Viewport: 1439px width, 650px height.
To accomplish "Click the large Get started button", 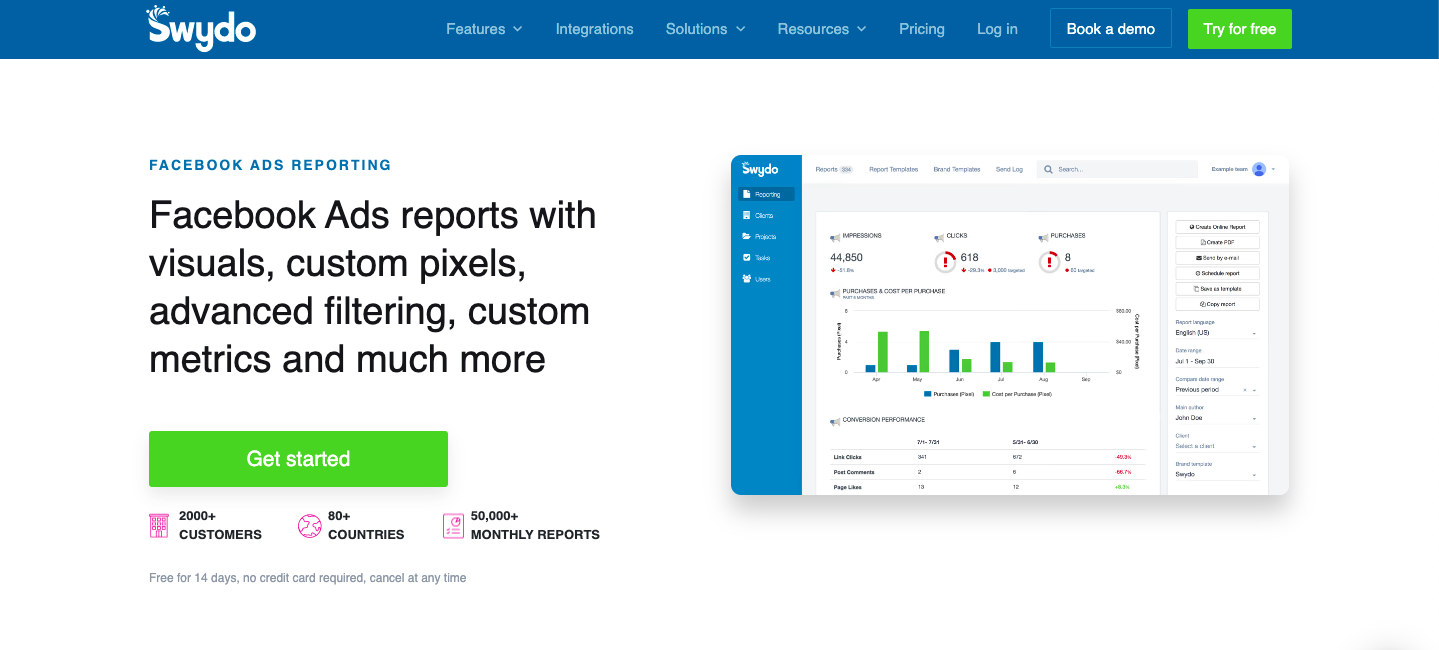I will pos(298,459).
